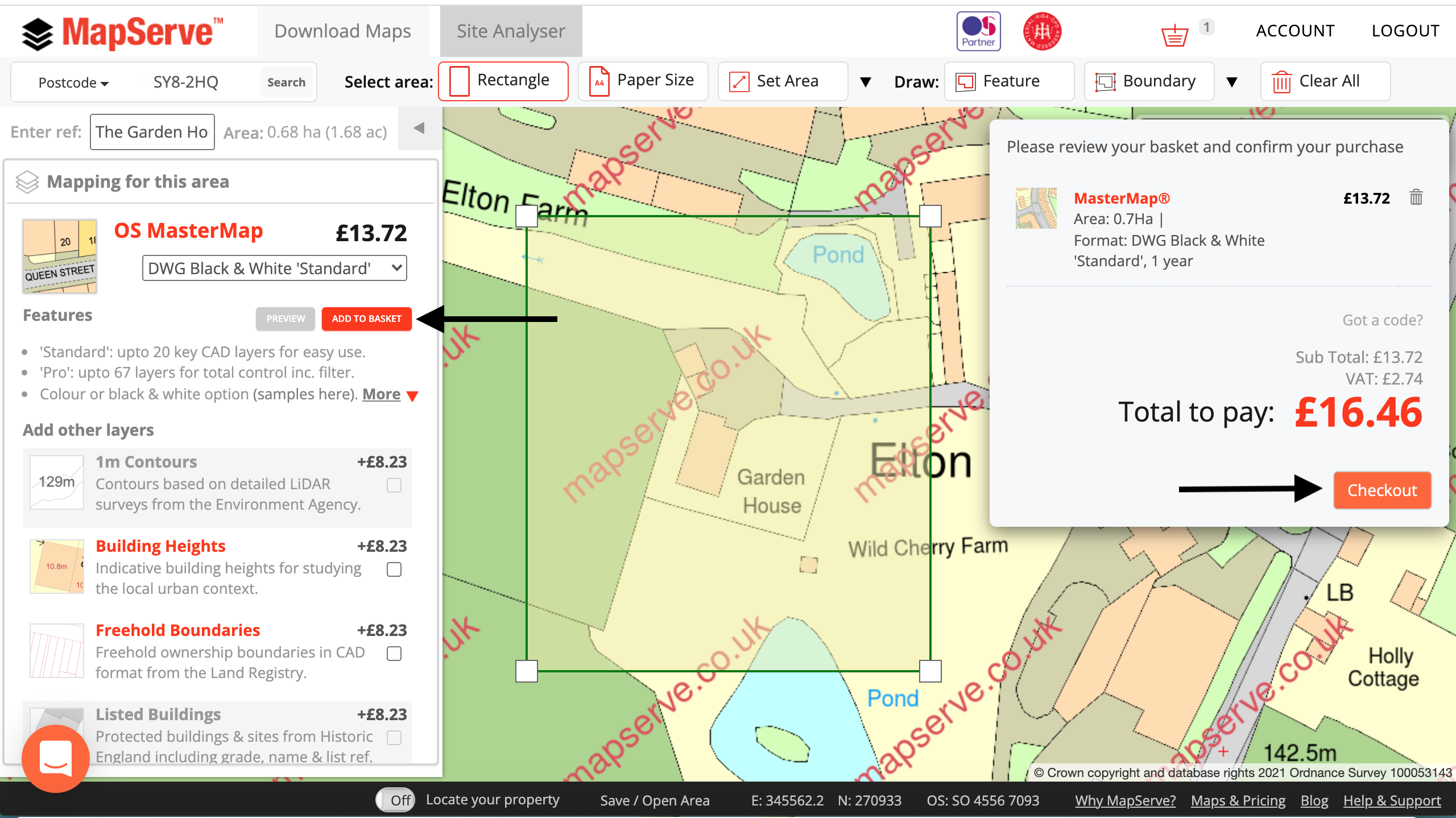Click the Enter ref text field
Viewport: 1456px width, 818px height.
[152, 132]
